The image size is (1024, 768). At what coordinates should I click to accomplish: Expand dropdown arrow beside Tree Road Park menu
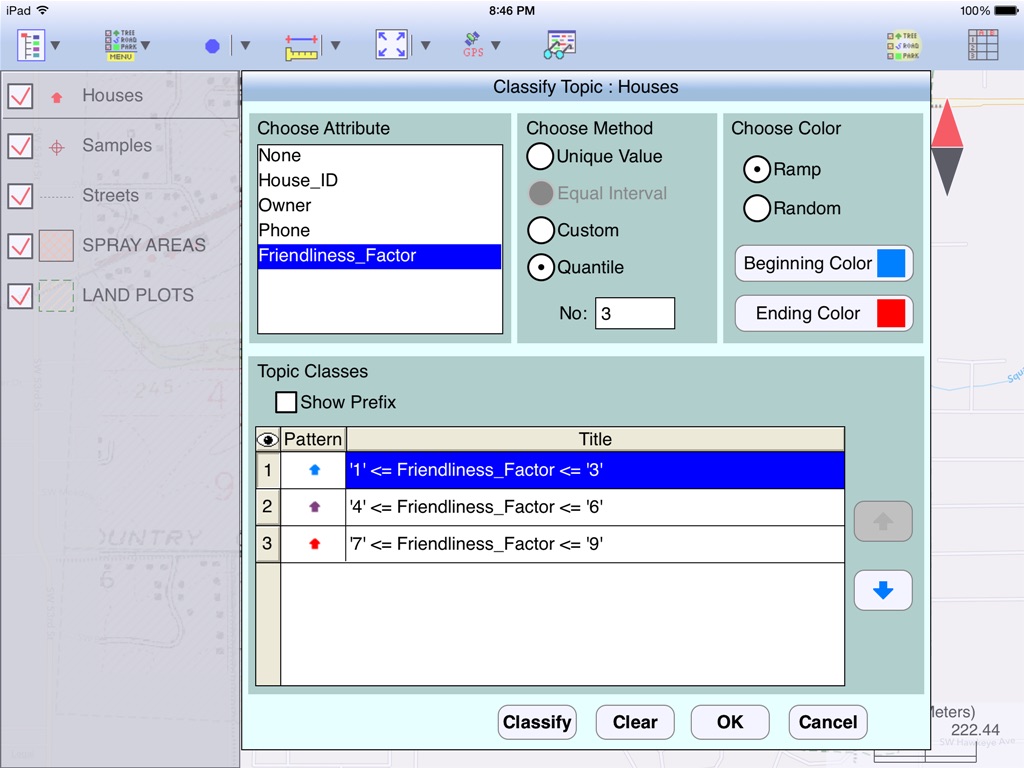click(146, 46)
